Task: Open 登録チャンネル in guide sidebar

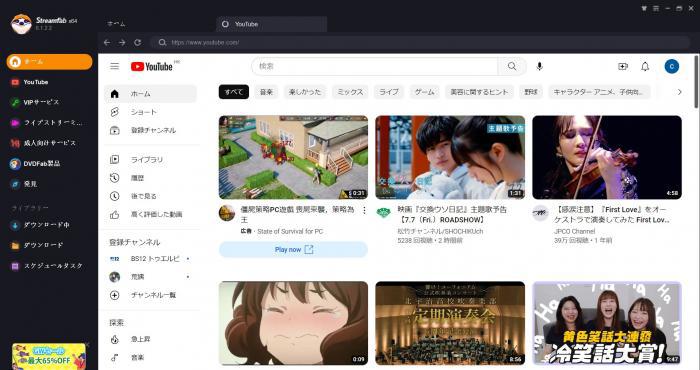Action: 150,130
